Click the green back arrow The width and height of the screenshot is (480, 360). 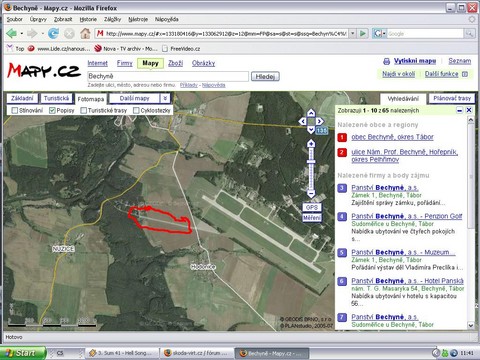[x=12, y=33]
